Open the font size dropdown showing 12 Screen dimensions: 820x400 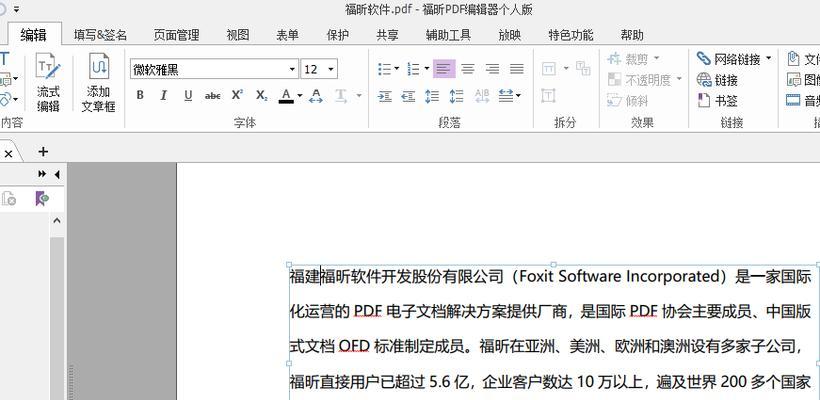click(x=331, y=70)
